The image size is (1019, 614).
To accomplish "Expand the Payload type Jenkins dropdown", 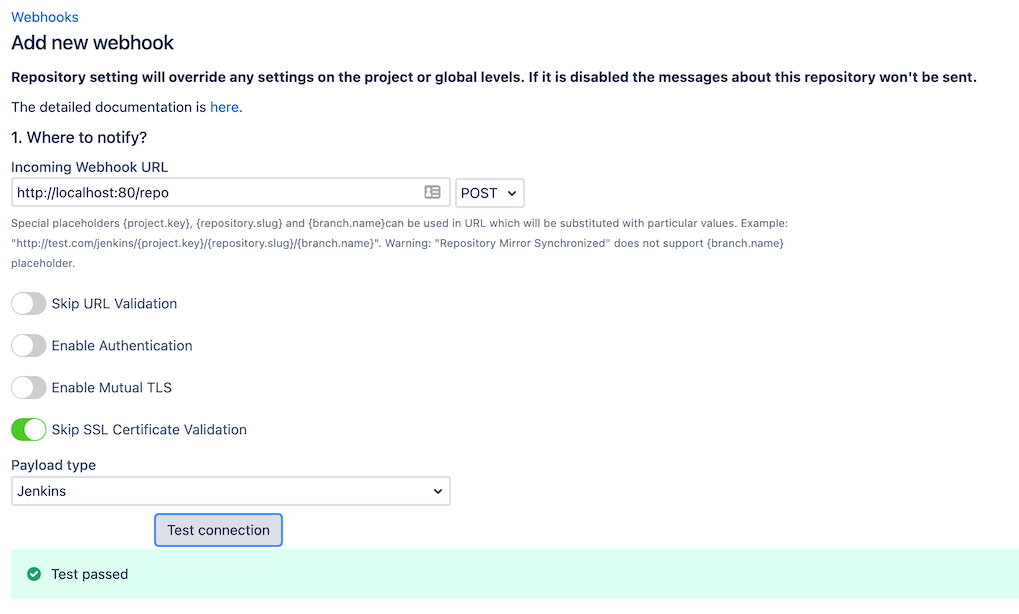I will [x=231, y=491].
